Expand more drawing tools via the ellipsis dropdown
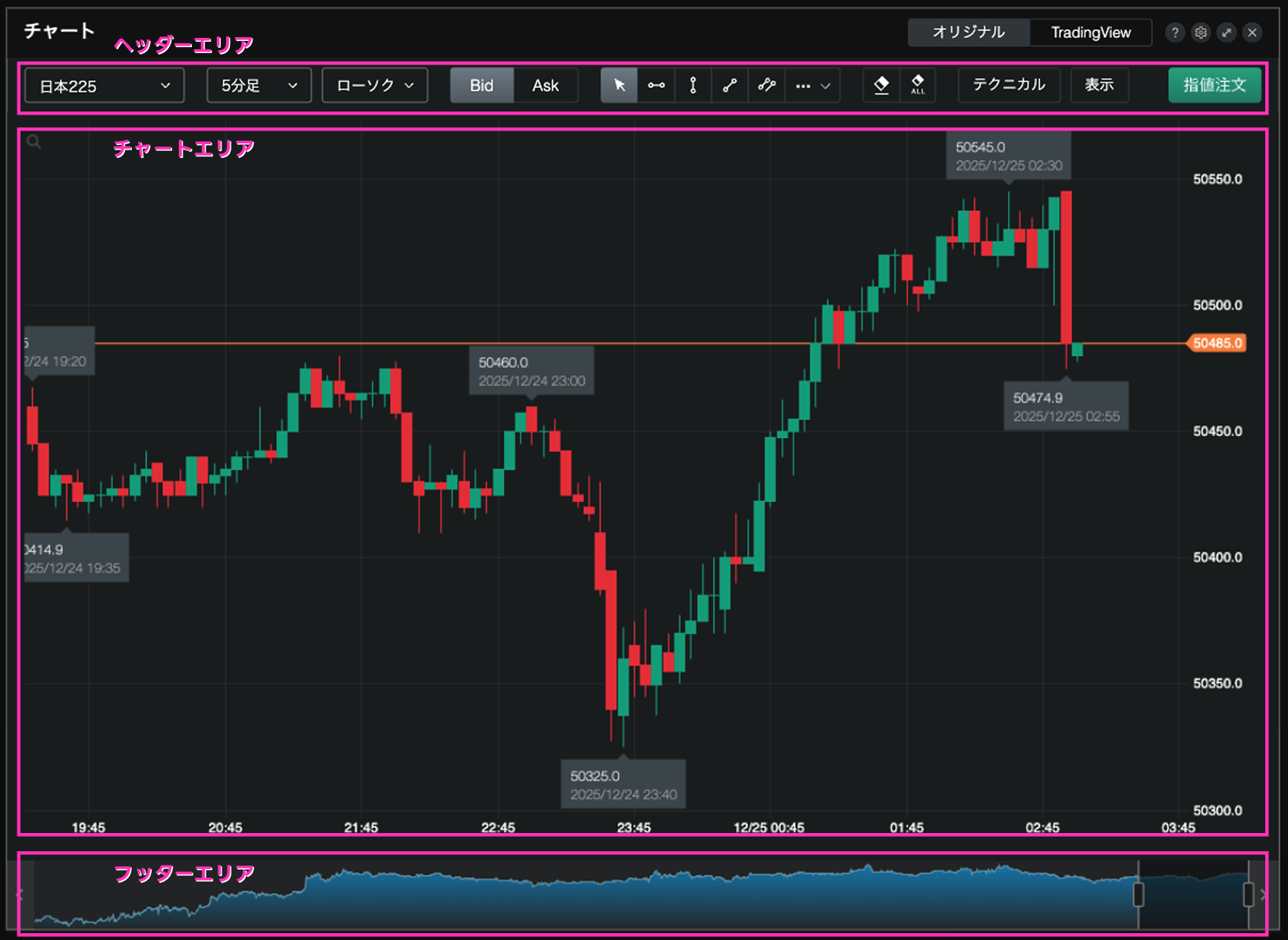 pyautogui.click(x=813, y=86)
